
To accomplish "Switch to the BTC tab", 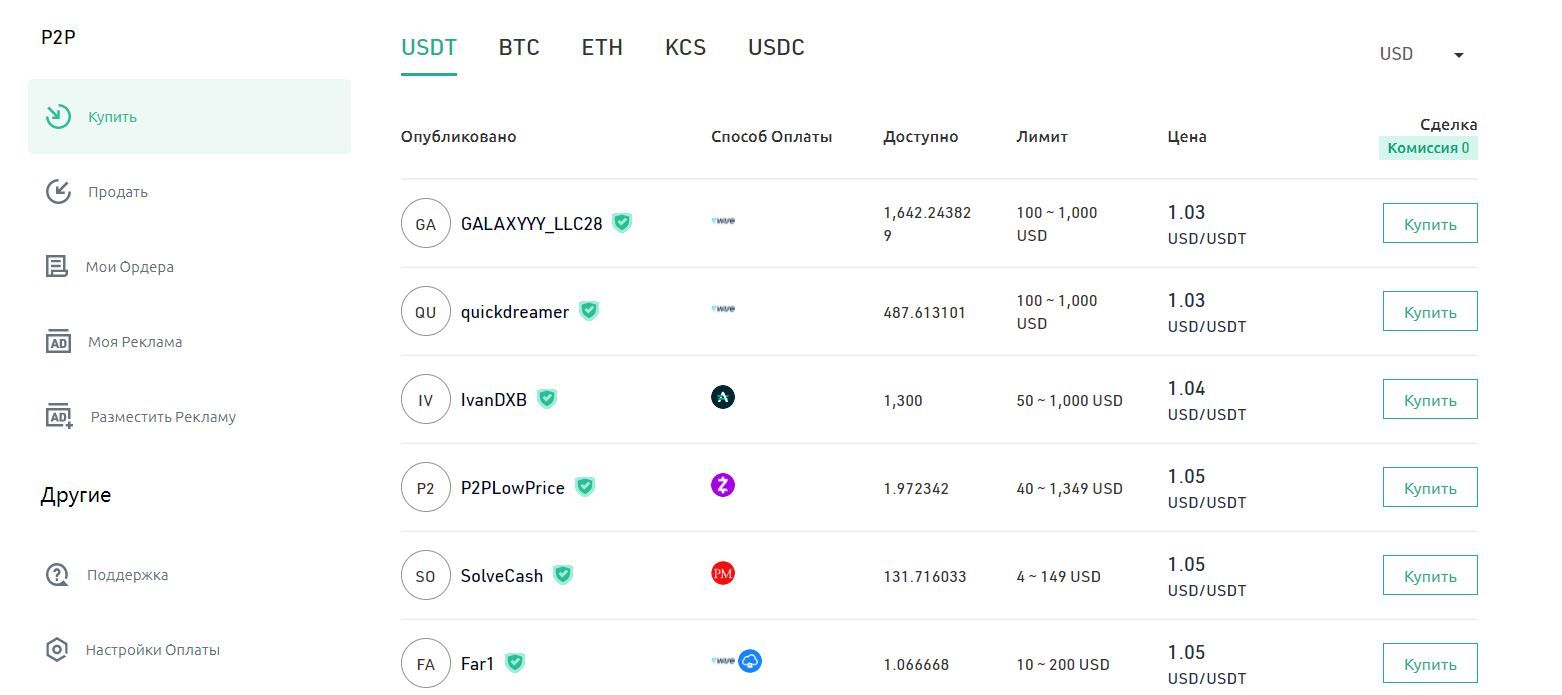I will click(x=519, y=48).
